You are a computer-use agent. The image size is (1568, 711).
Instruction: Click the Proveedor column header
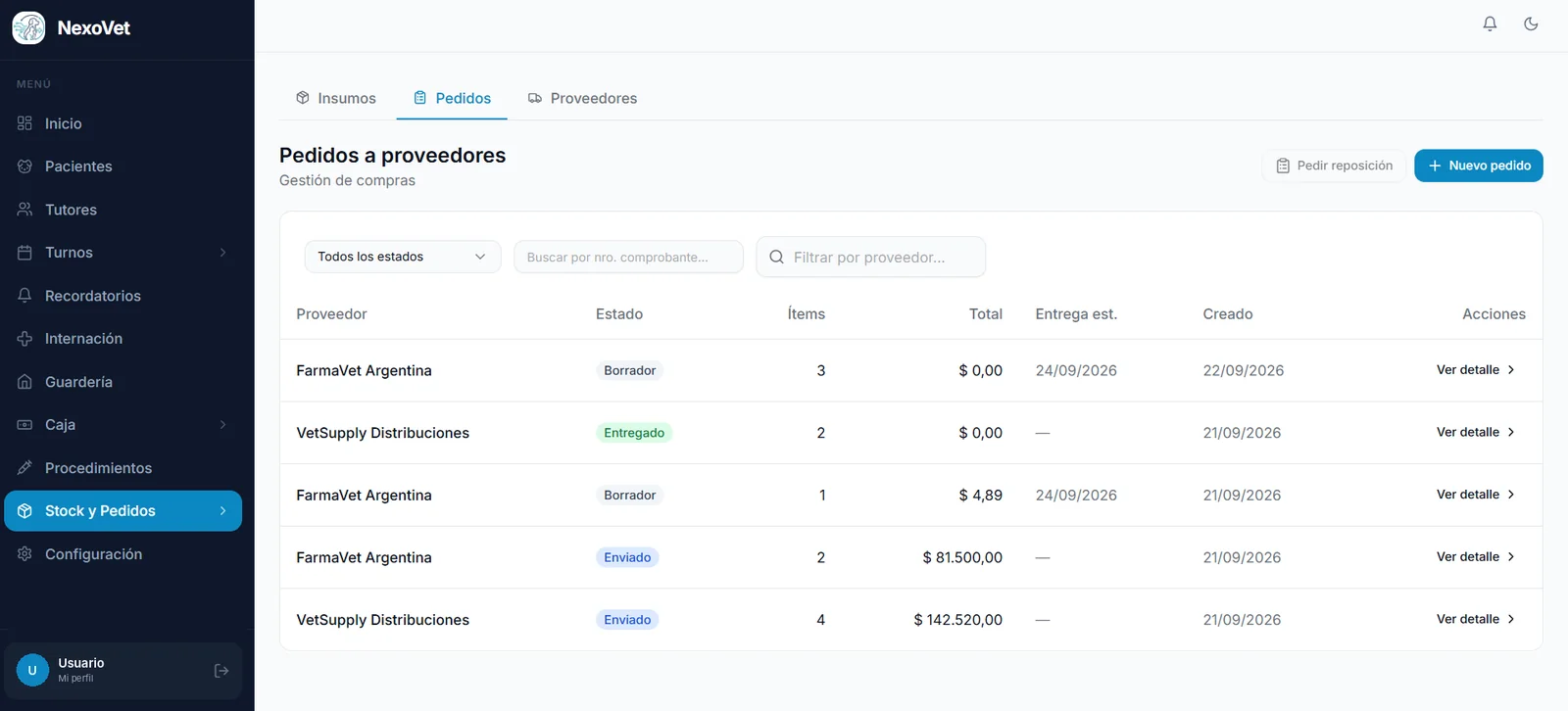[x=331, y=314]
